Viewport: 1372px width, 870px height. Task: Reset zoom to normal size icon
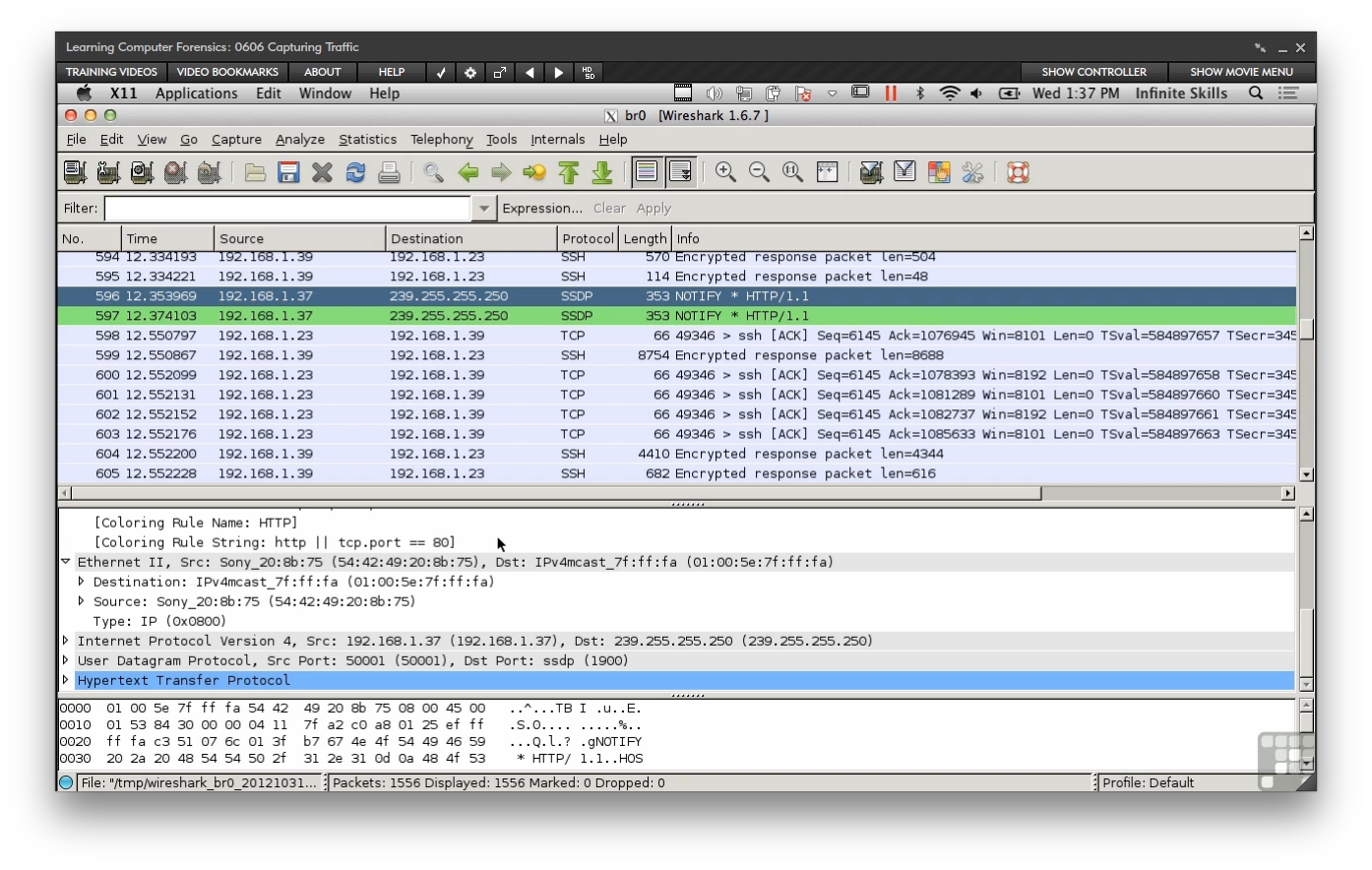pos(792,172)
